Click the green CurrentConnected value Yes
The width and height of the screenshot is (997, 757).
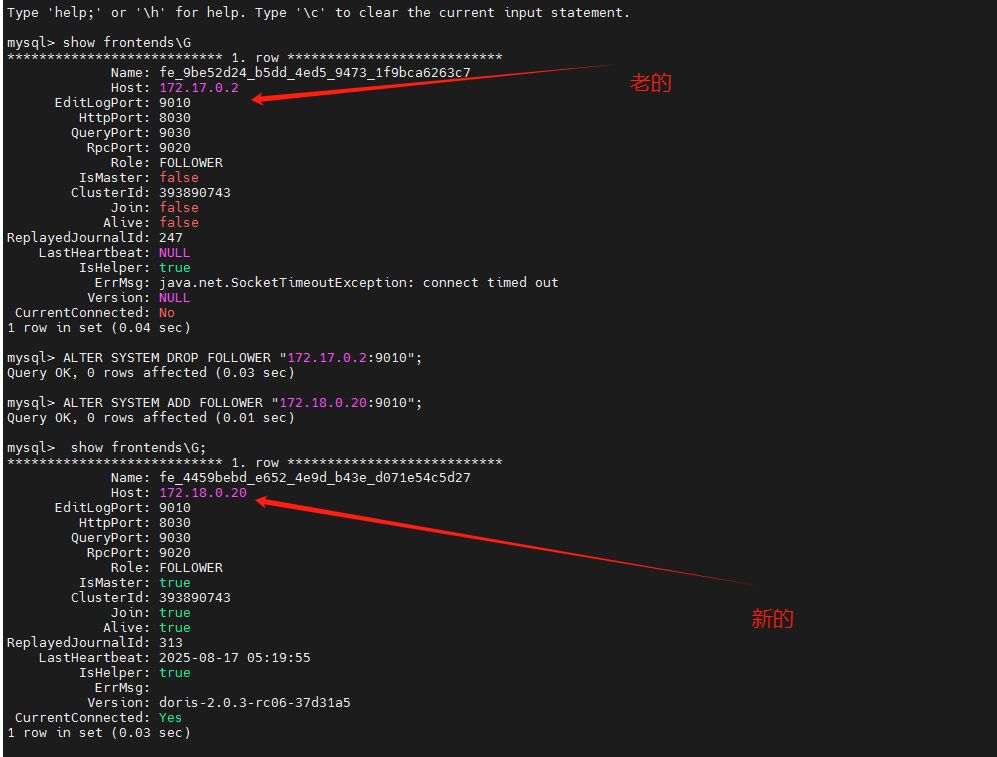coord(171,718)
